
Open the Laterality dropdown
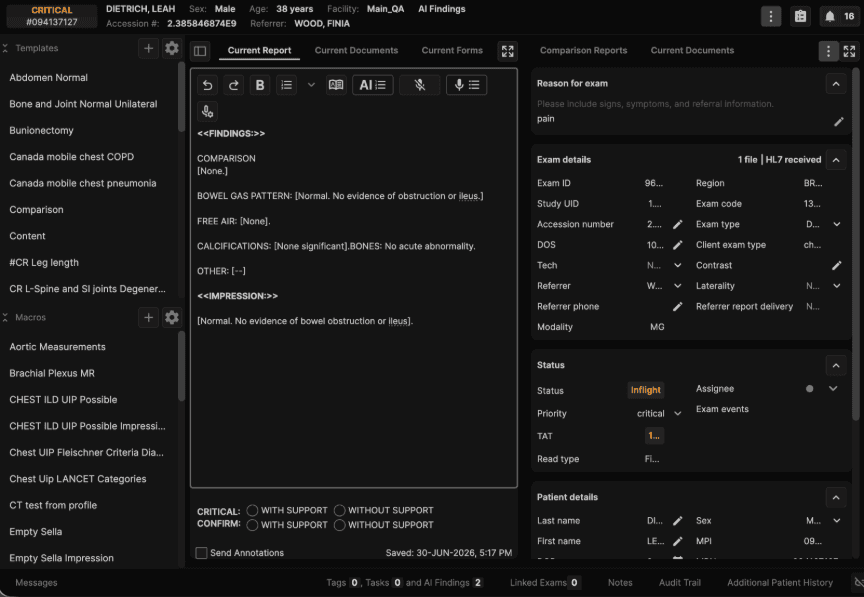click(x=837, y=286)
